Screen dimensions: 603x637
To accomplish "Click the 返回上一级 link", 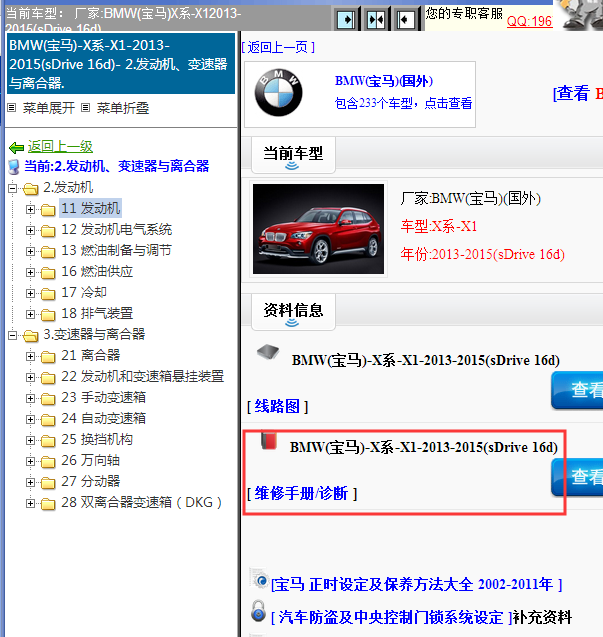I will pyautogui.click(x=60, y=147).
